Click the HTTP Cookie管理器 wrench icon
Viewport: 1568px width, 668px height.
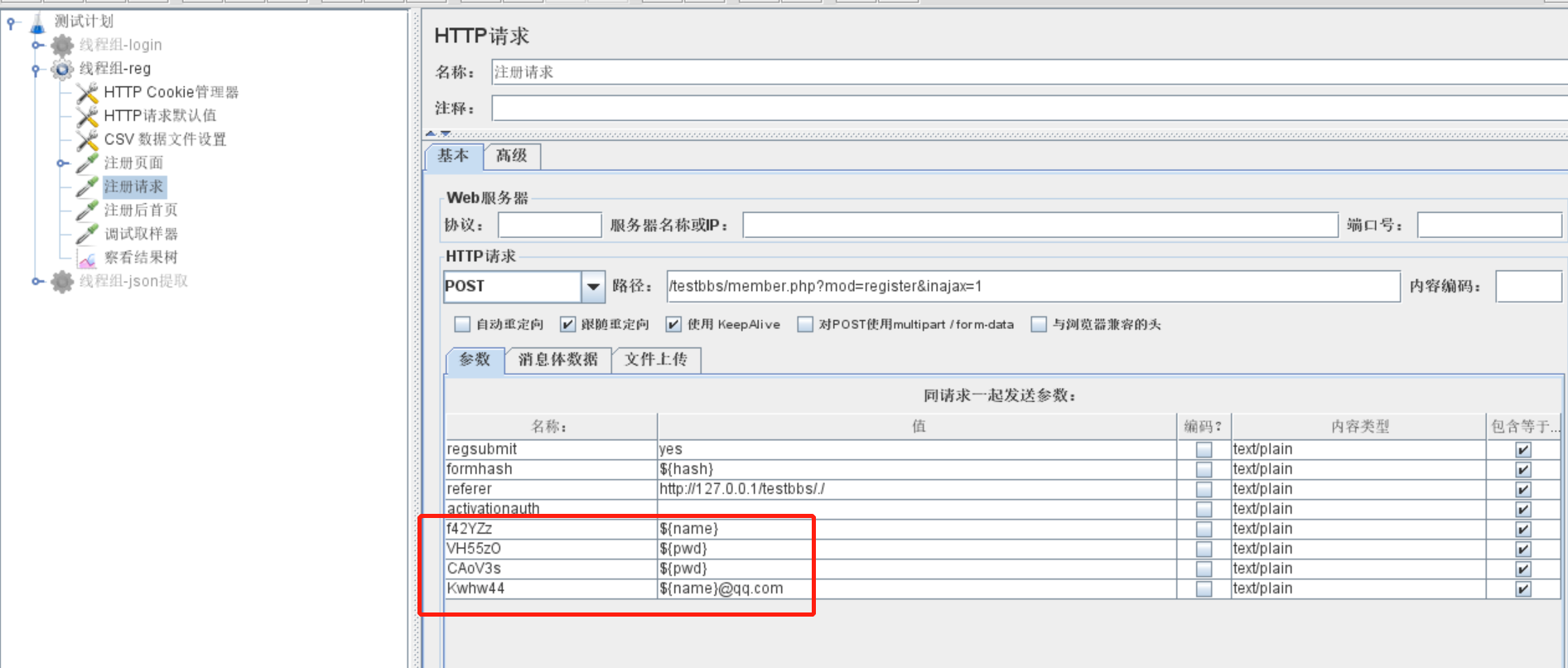pos(87,93)
